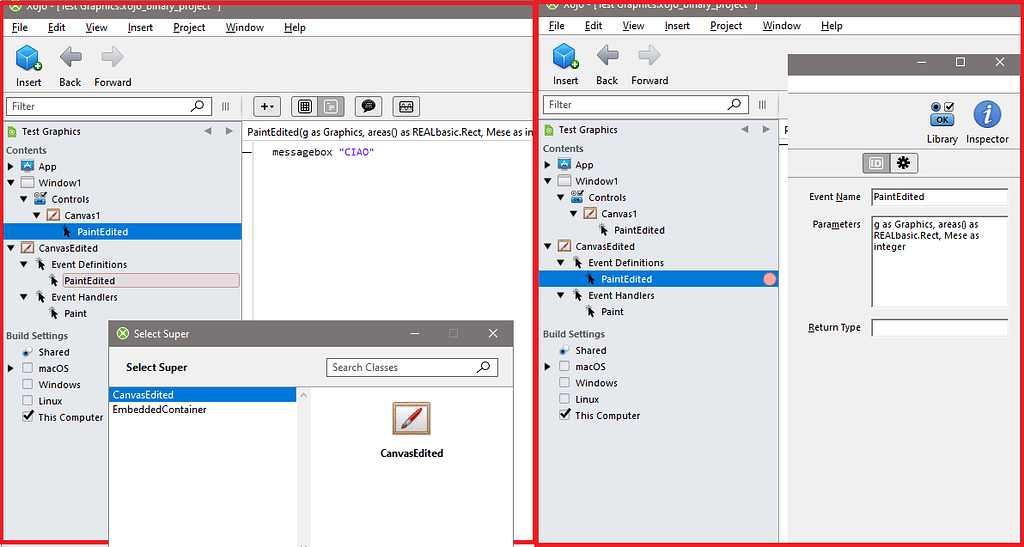Screen dimensions: 1024x547
Task: Collapse the Canvas1 node in the code editor window
Action: click(37, 215)
